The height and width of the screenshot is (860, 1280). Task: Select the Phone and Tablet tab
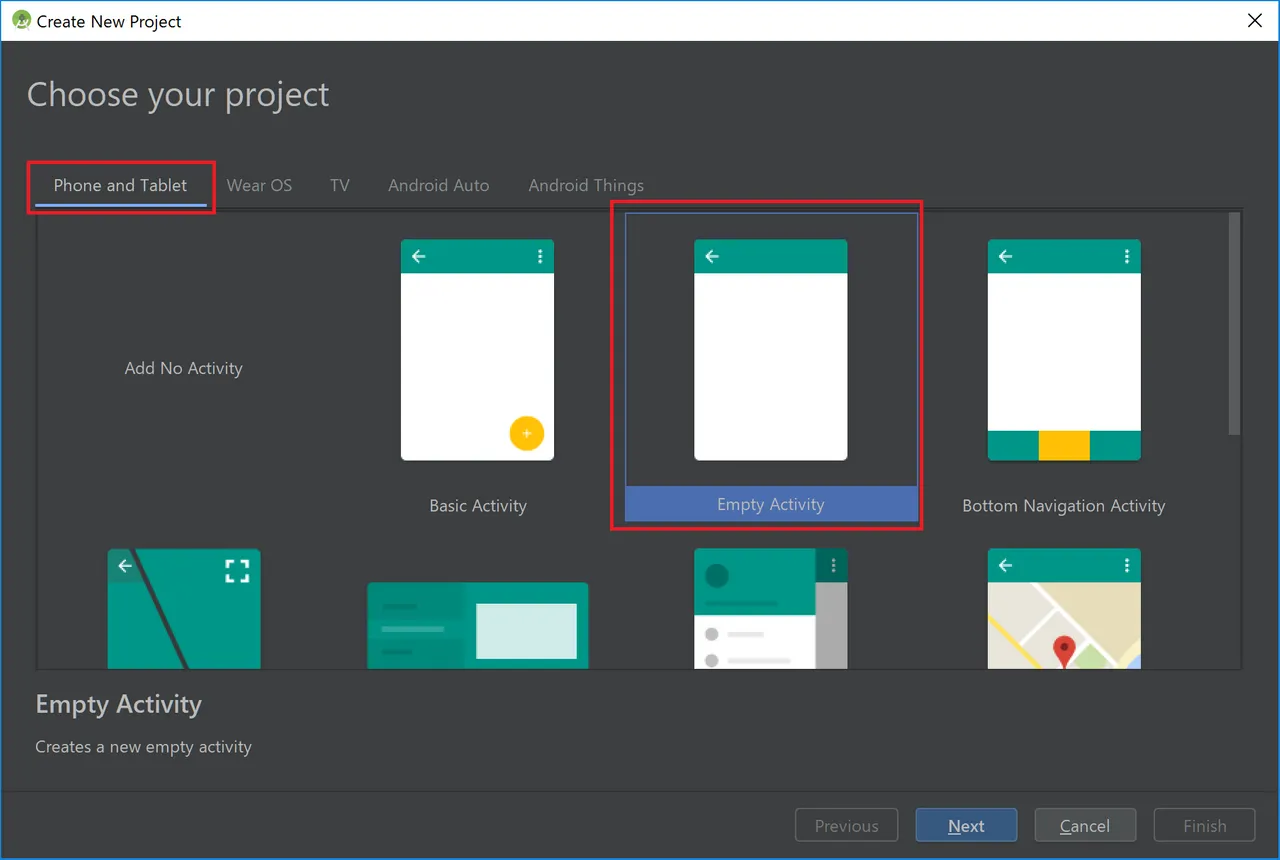click(x=120, y=185)
